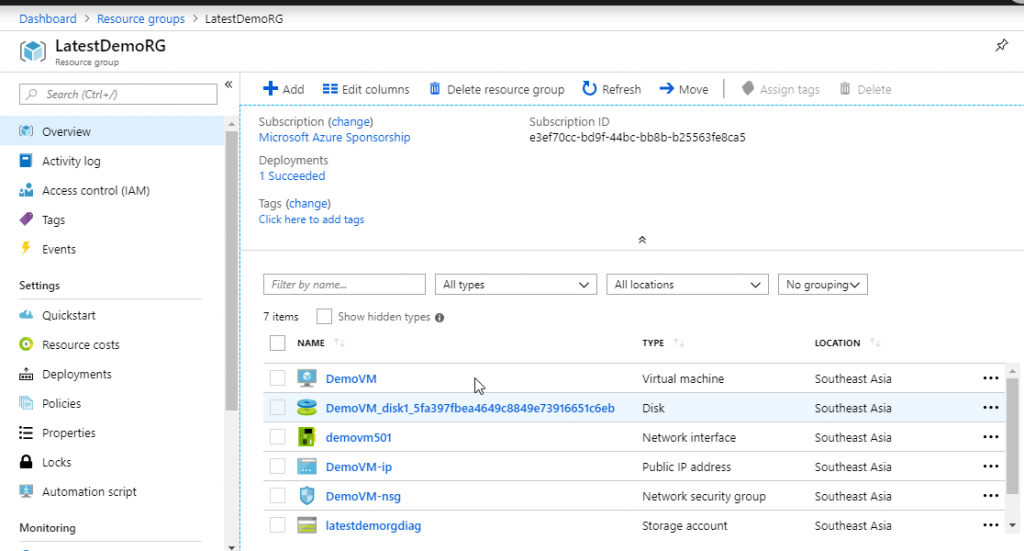Click the Add plus icon
Screen dimensions: 1024x551
point(270,89)
